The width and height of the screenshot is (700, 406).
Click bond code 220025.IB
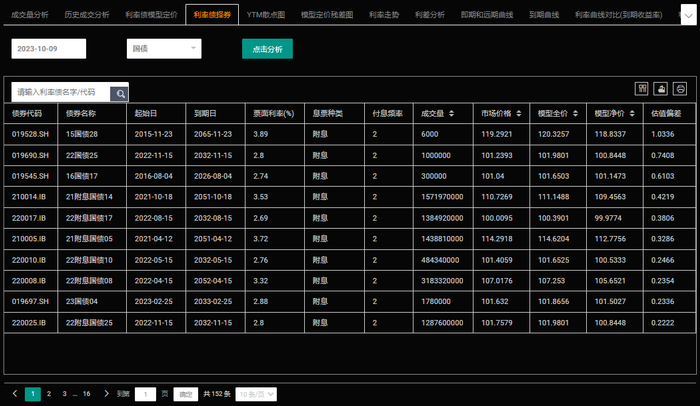click(x=29, y=322)
